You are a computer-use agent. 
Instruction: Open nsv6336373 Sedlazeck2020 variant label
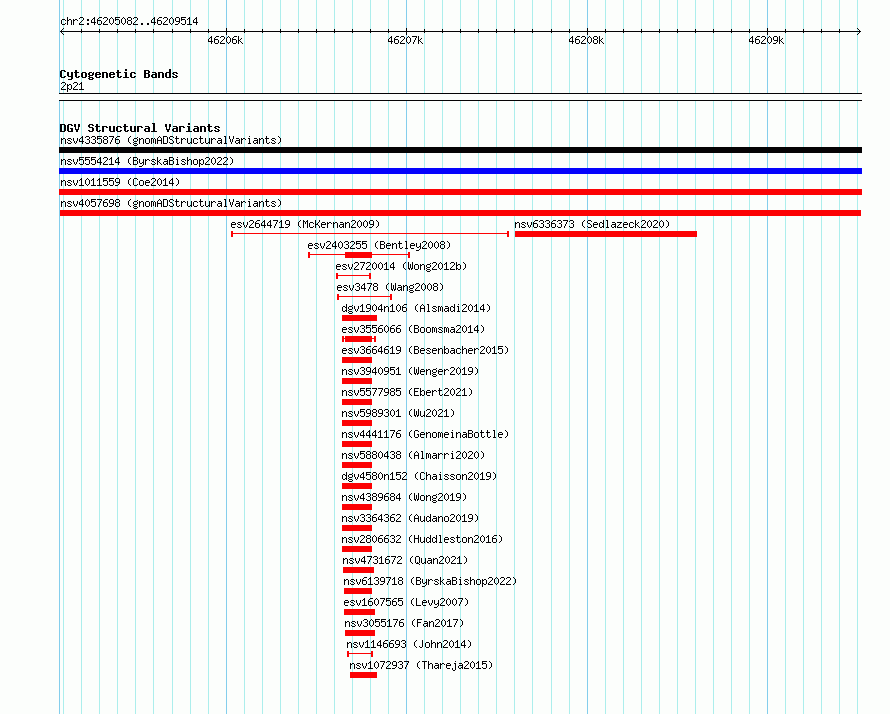pyautogui.click(x=592, y=224)
